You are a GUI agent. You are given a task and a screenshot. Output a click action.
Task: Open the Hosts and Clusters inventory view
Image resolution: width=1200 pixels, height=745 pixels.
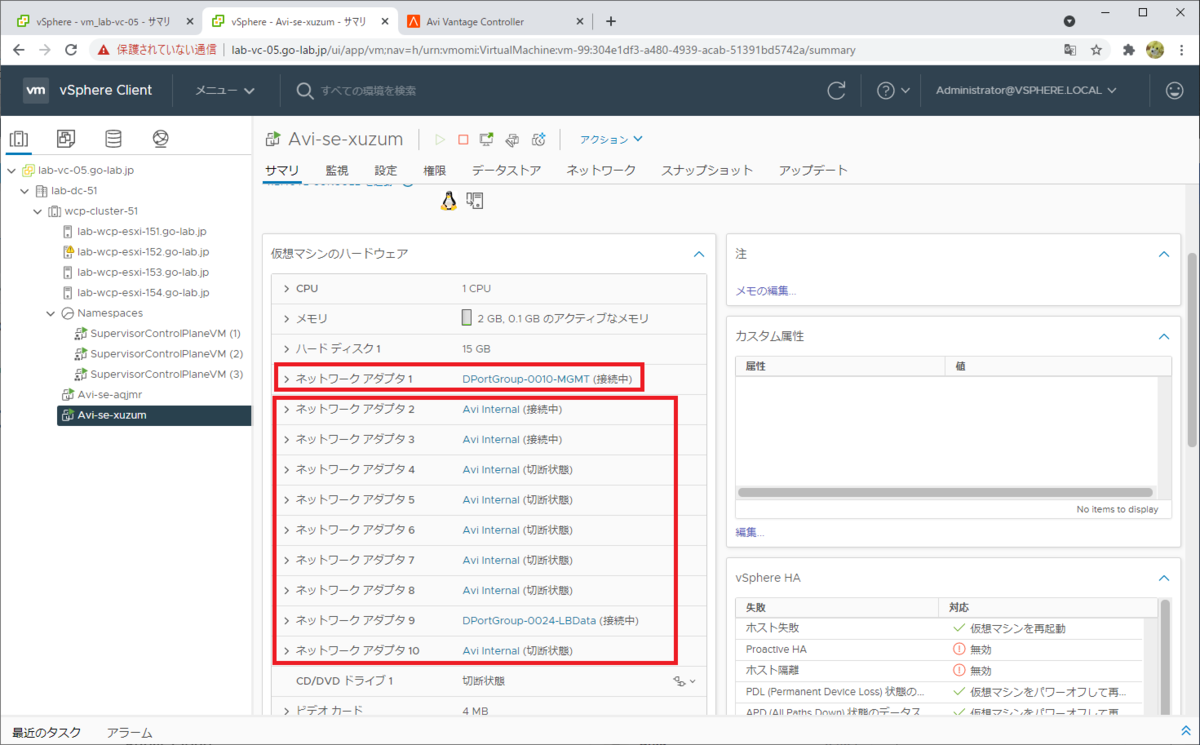(19, 138)
